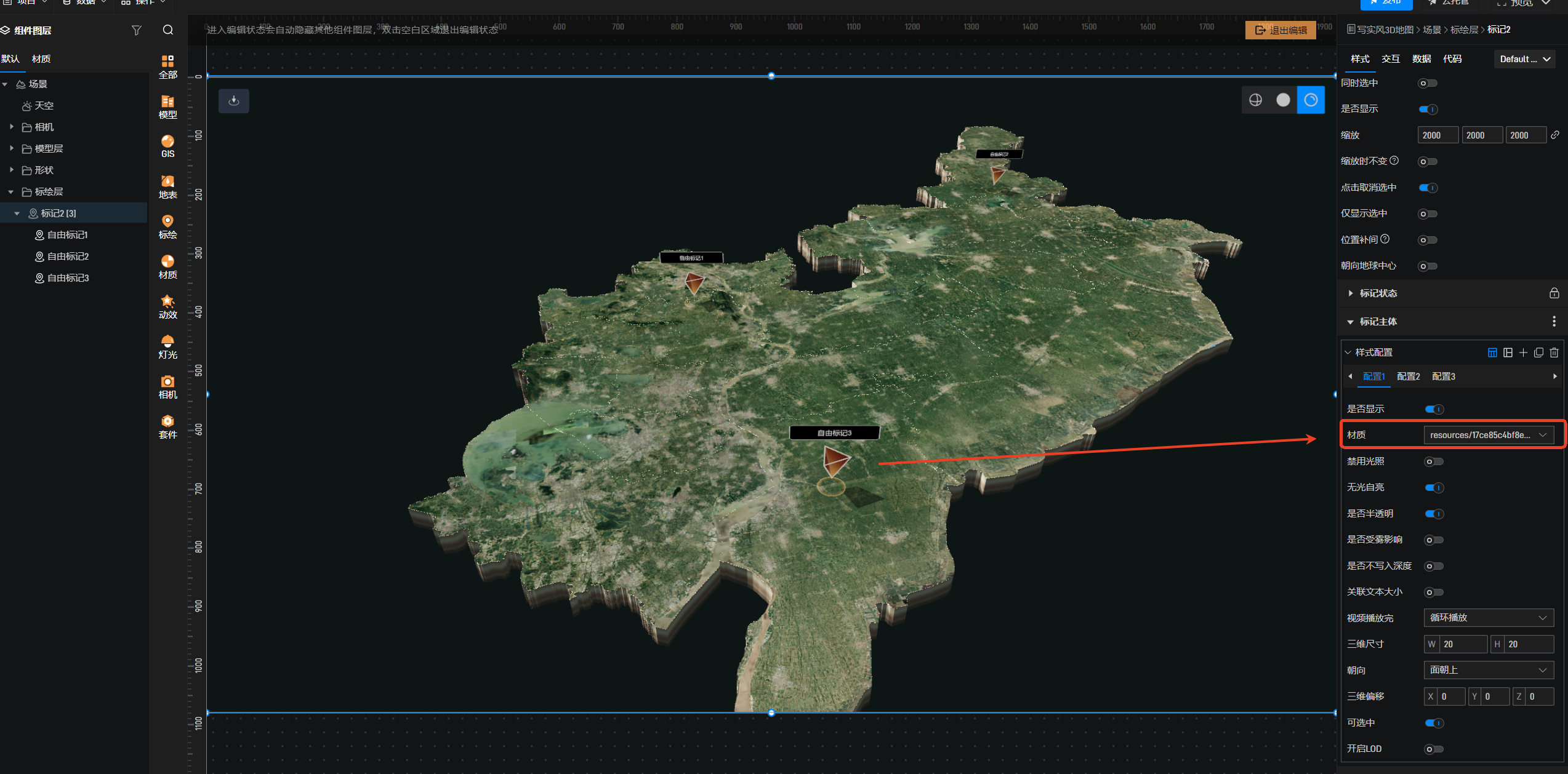
Task: Select the 配置2 tab
Action: click(1408, 377)
